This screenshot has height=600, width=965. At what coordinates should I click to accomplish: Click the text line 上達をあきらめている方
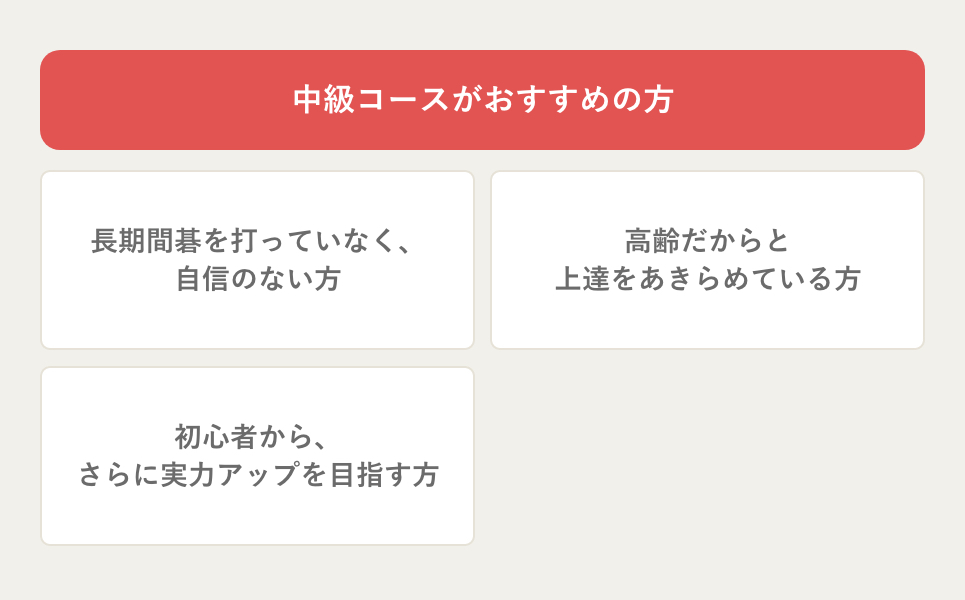[707, 279]
